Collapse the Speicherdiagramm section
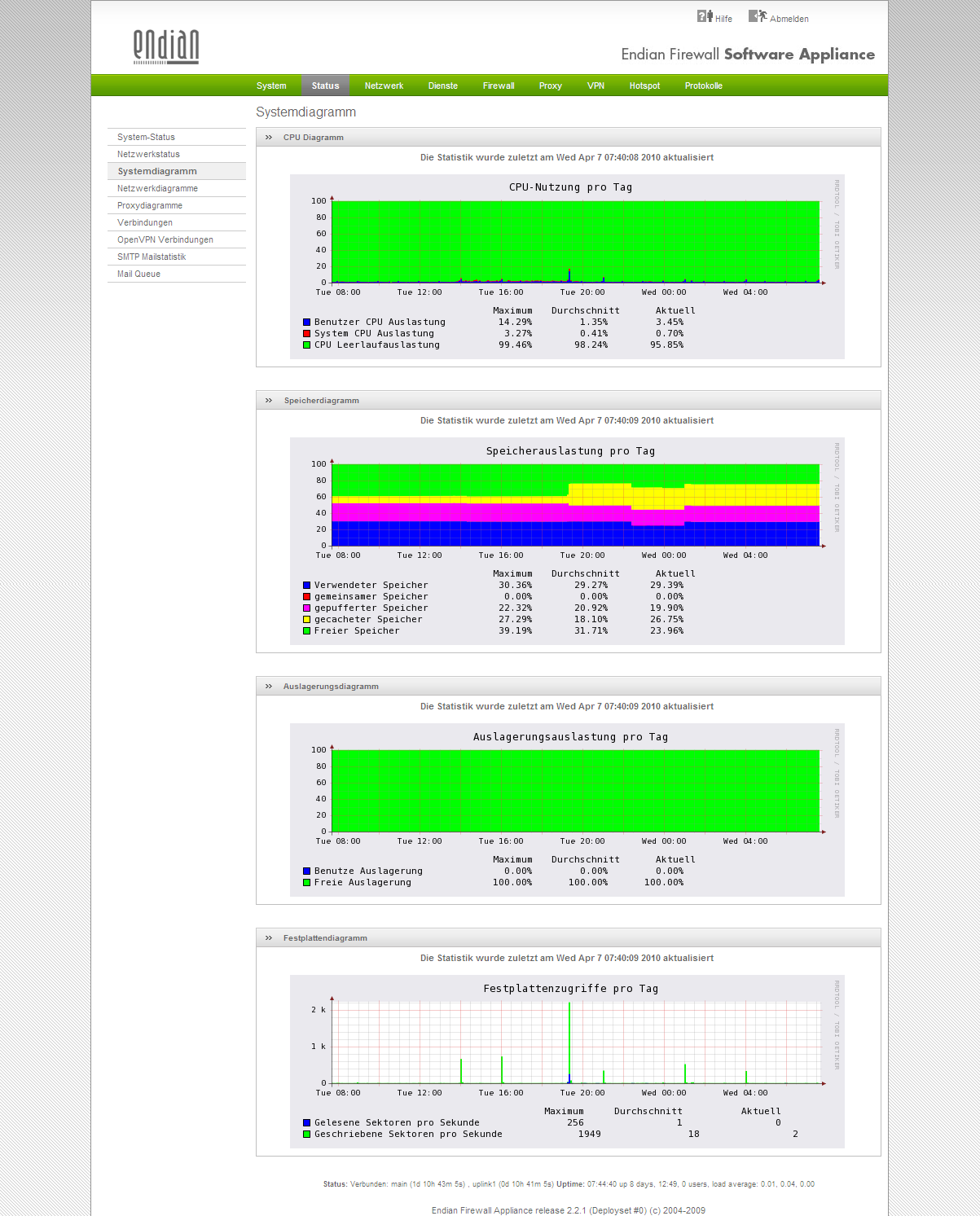The width and height of the screenshot is (980, 1216). (x=269, y=401)
